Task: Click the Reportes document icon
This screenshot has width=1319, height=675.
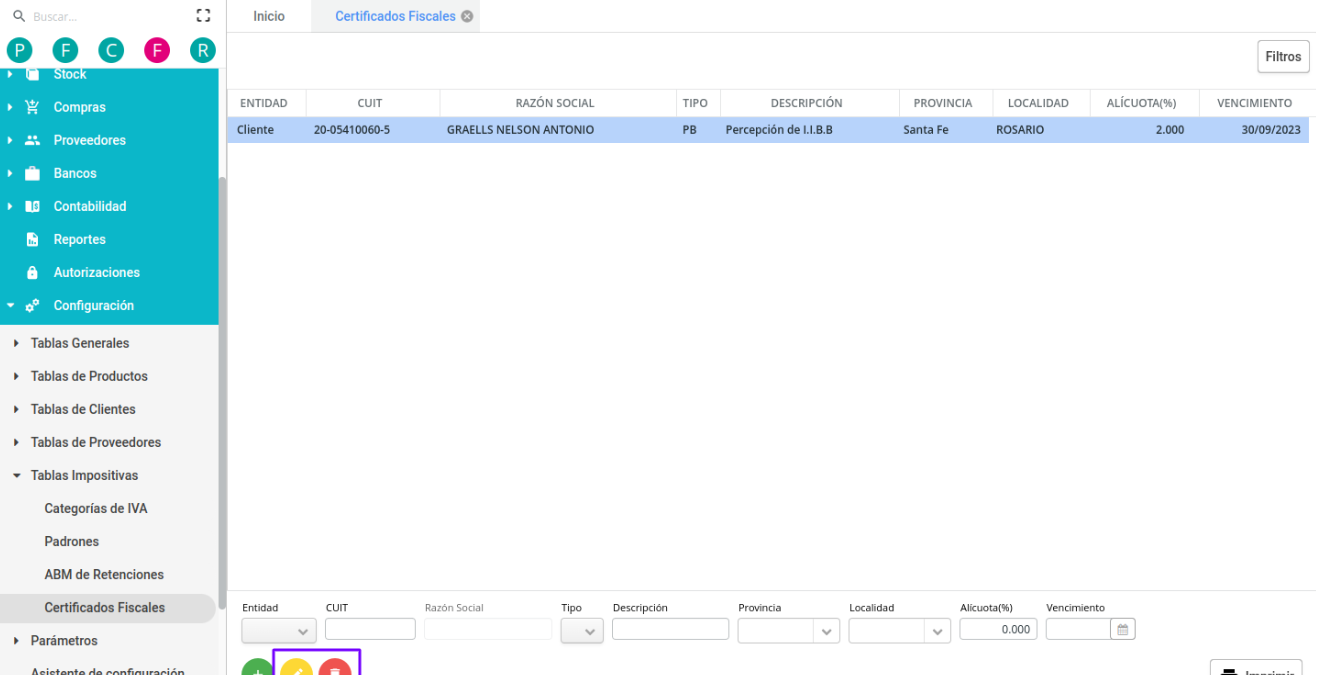Action: coord(32,239)
